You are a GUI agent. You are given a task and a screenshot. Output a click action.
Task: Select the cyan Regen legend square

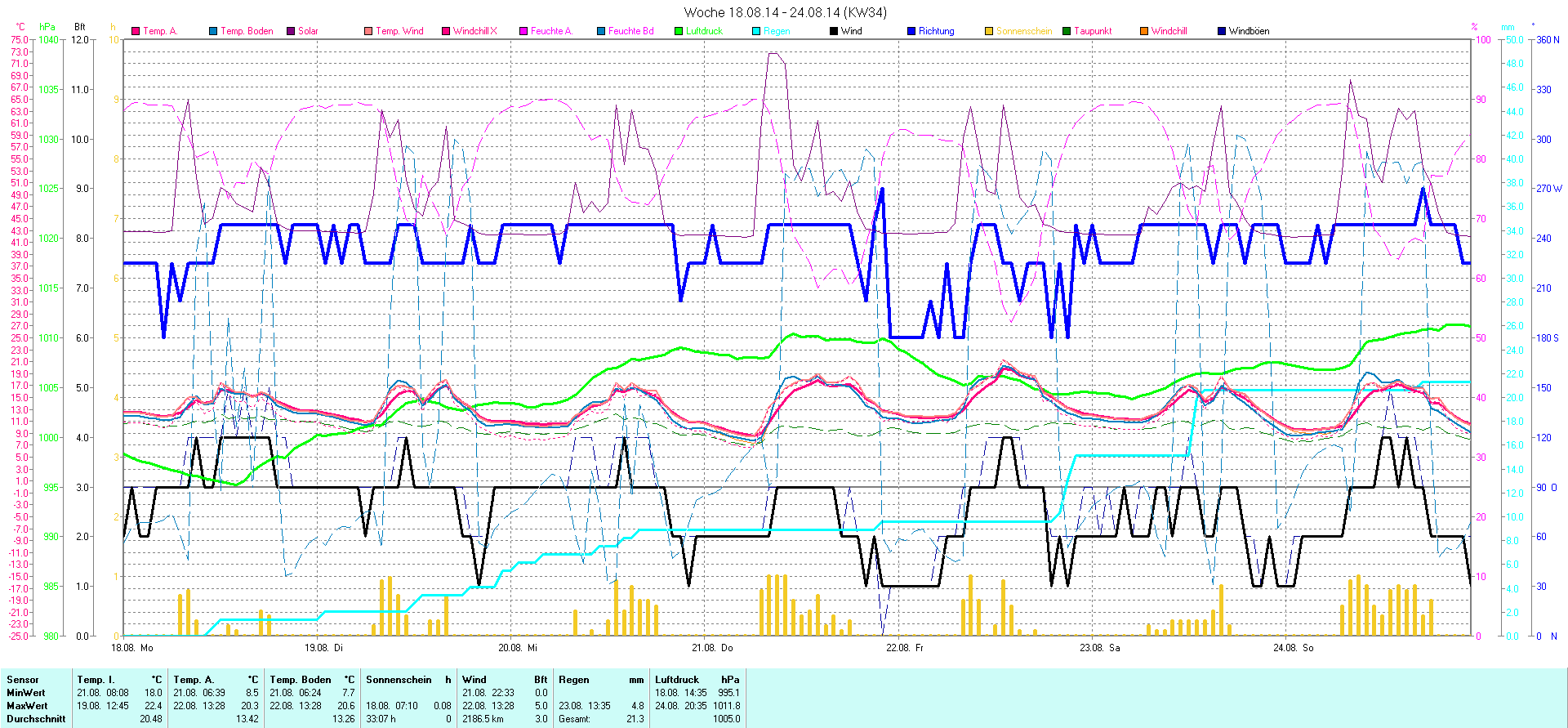756,31
